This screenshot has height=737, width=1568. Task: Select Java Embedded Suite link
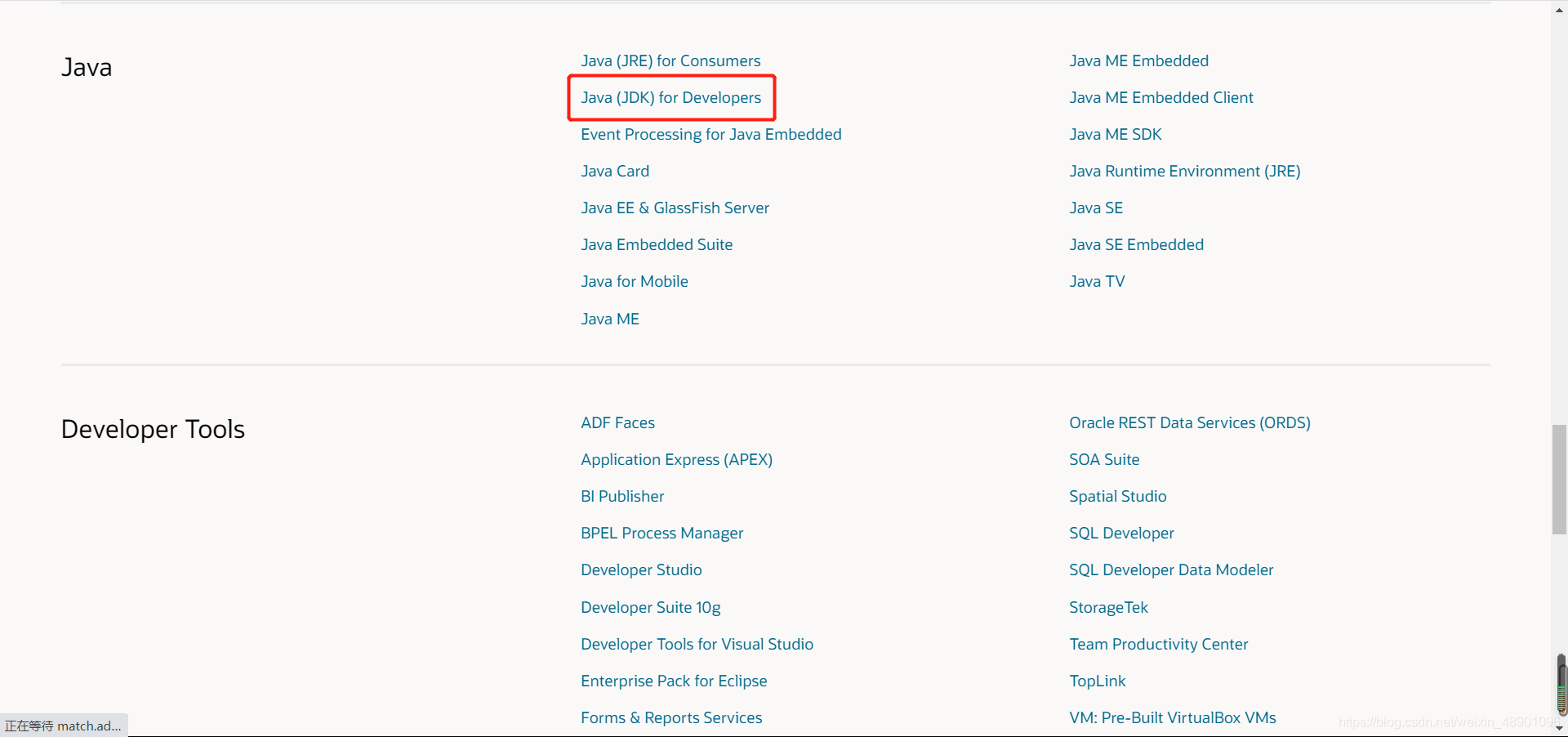point(657,245)
